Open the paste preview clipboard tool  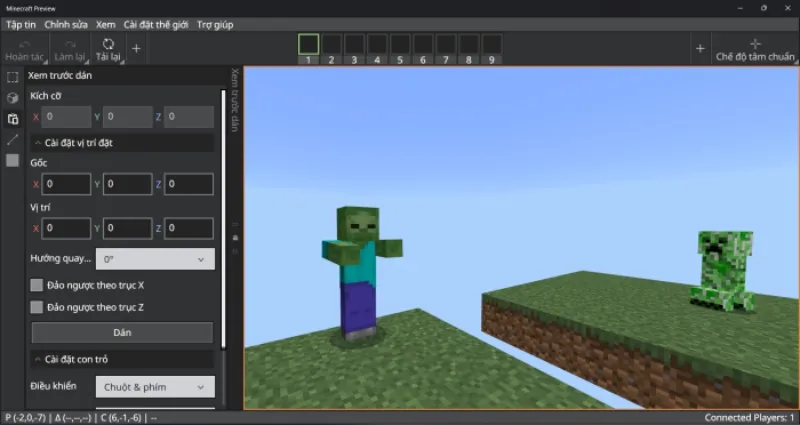[13, 119]
